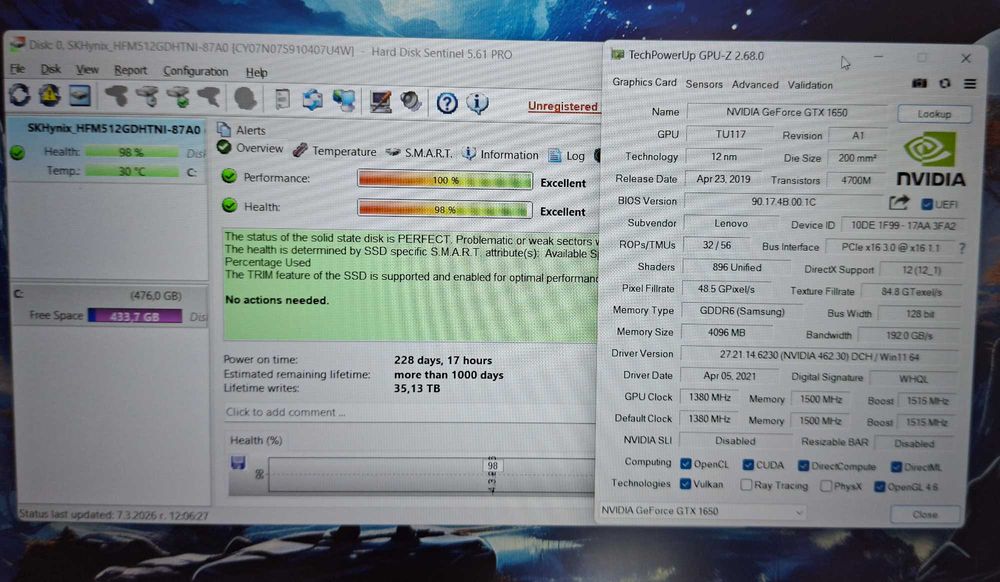The image size is (1000, 582).
Task: Click the GPU-Z camera screenshot icon
Action: (919, 84)
